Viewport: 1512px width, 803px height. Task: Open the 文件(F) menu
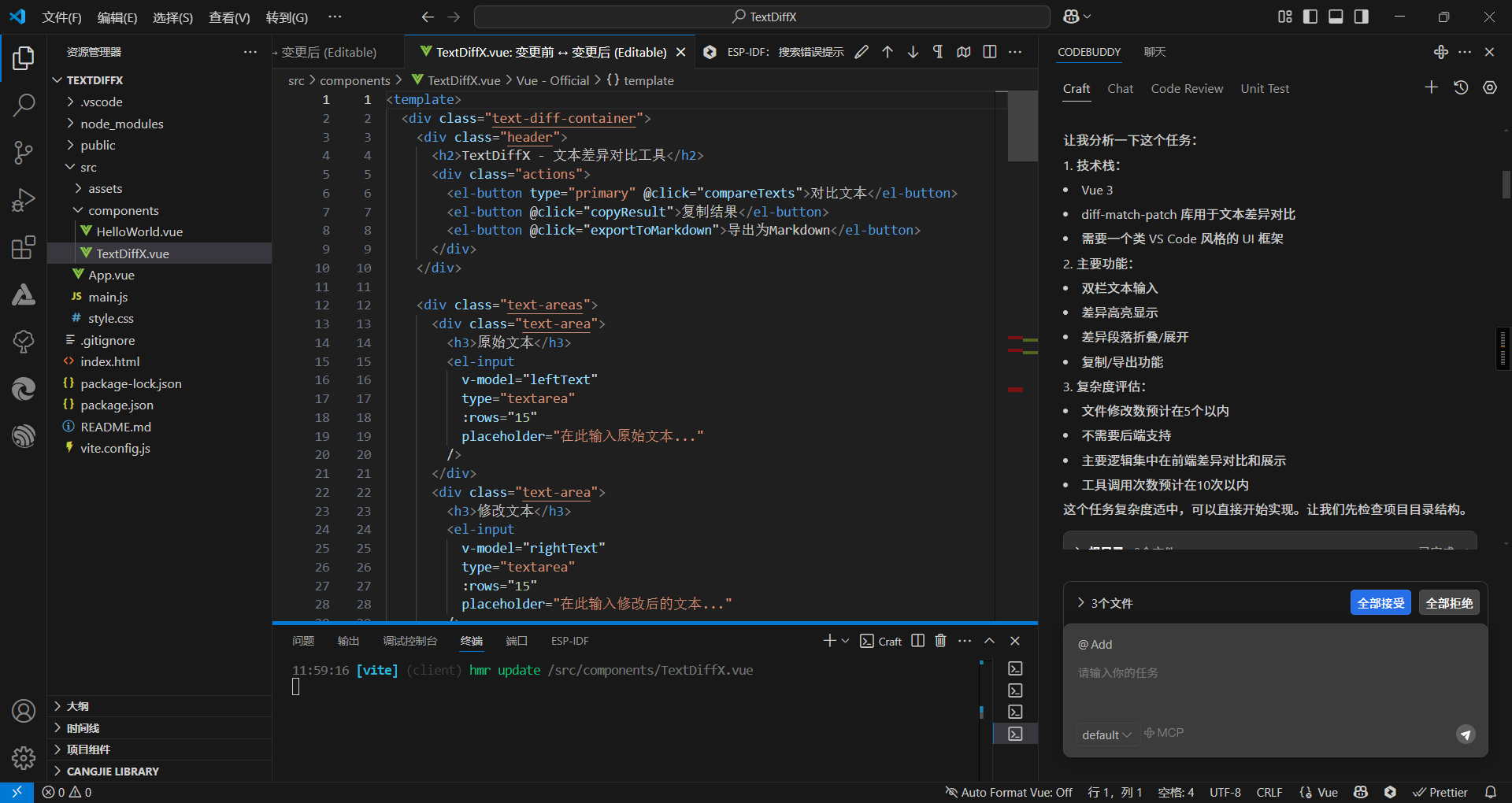[62, 17]
